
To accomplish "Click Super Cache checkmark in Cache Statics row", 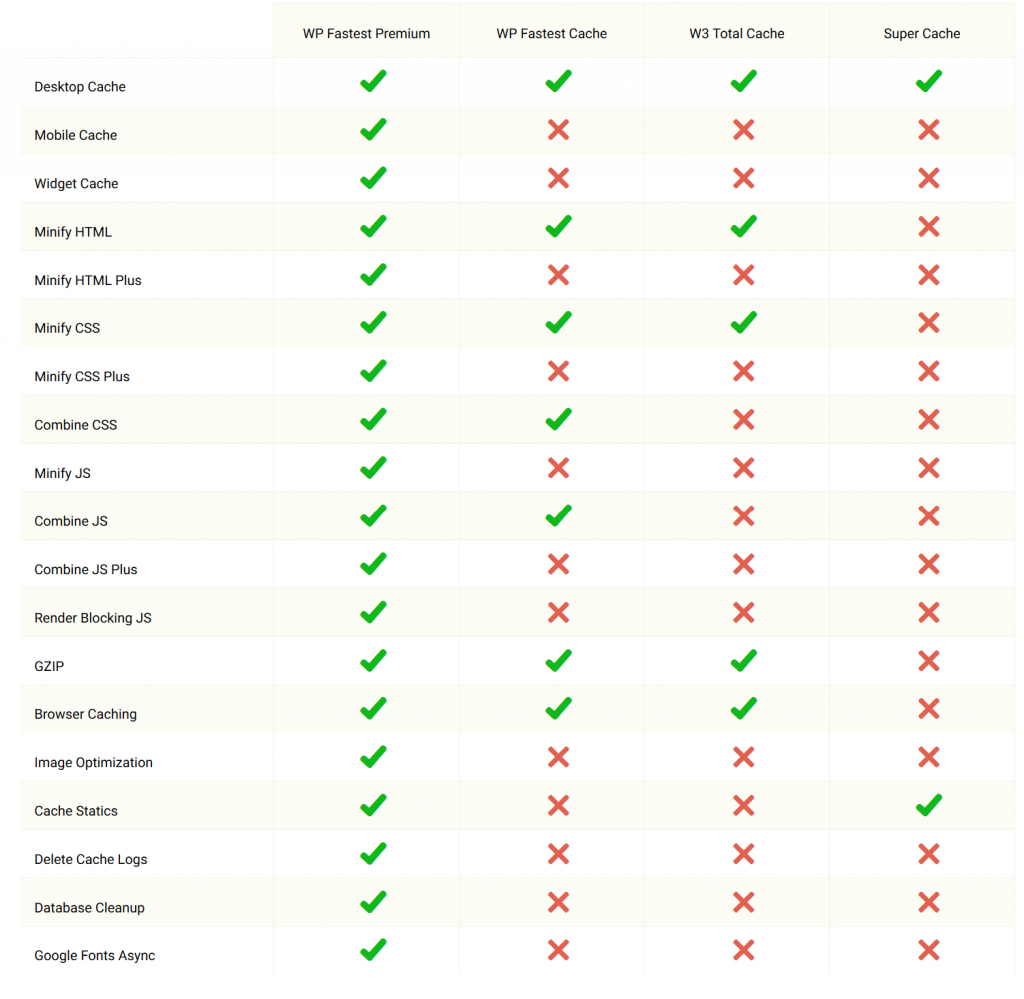I will 928,805.
